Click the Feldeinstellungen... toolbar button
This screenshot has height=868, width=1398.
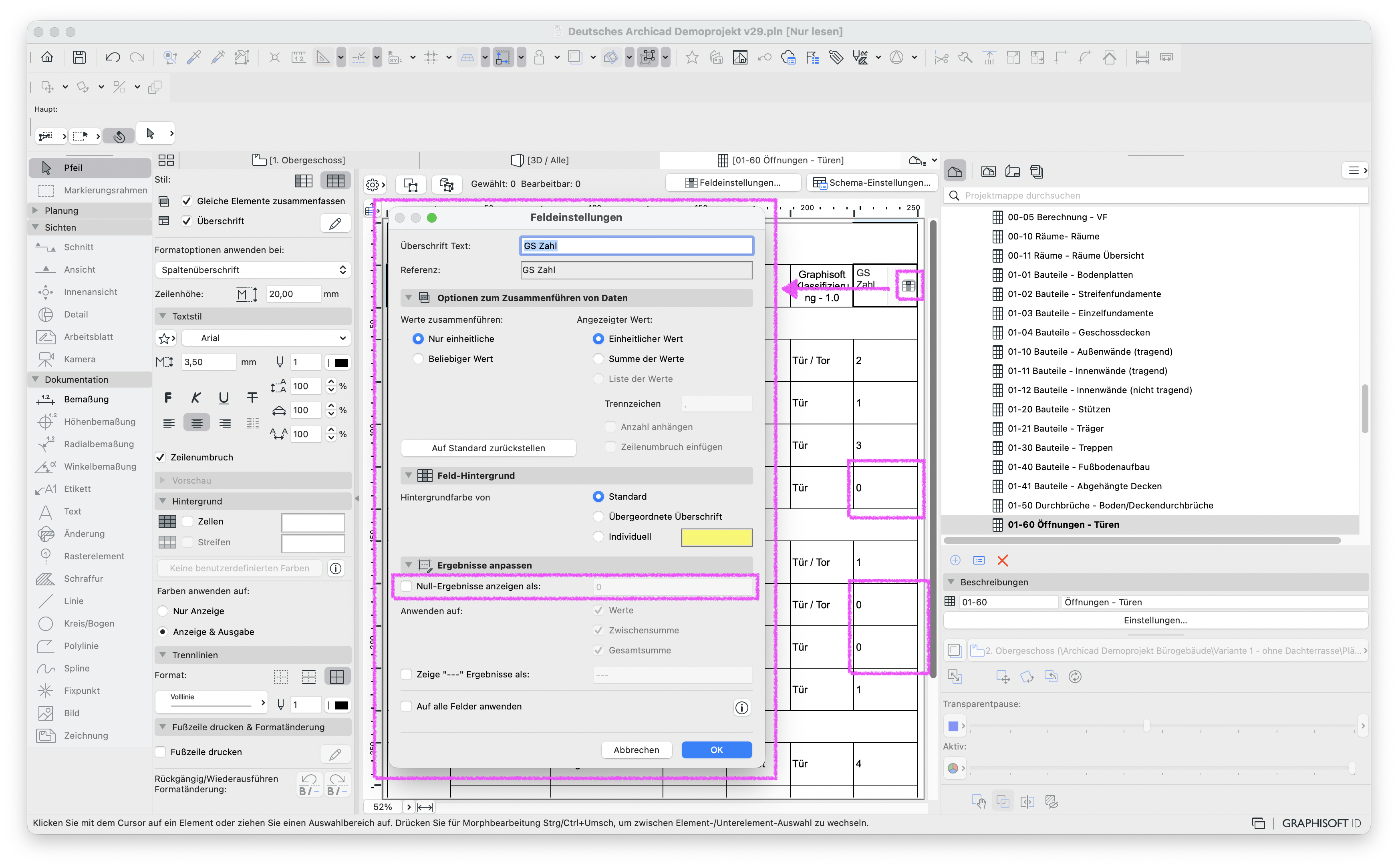coord(733,183)
